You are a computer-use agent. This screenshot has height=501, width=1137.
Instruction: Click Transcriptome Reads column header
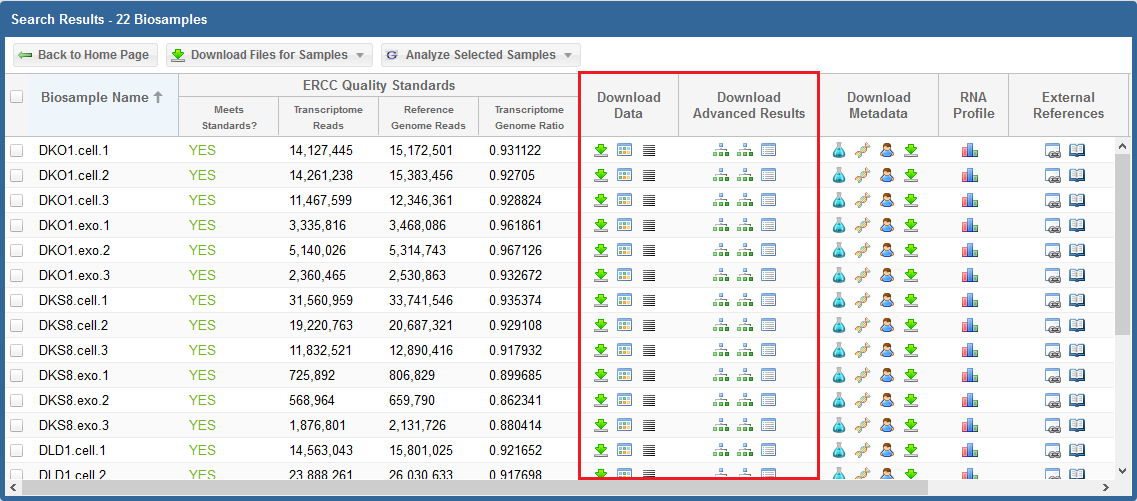tap(328, 117)
